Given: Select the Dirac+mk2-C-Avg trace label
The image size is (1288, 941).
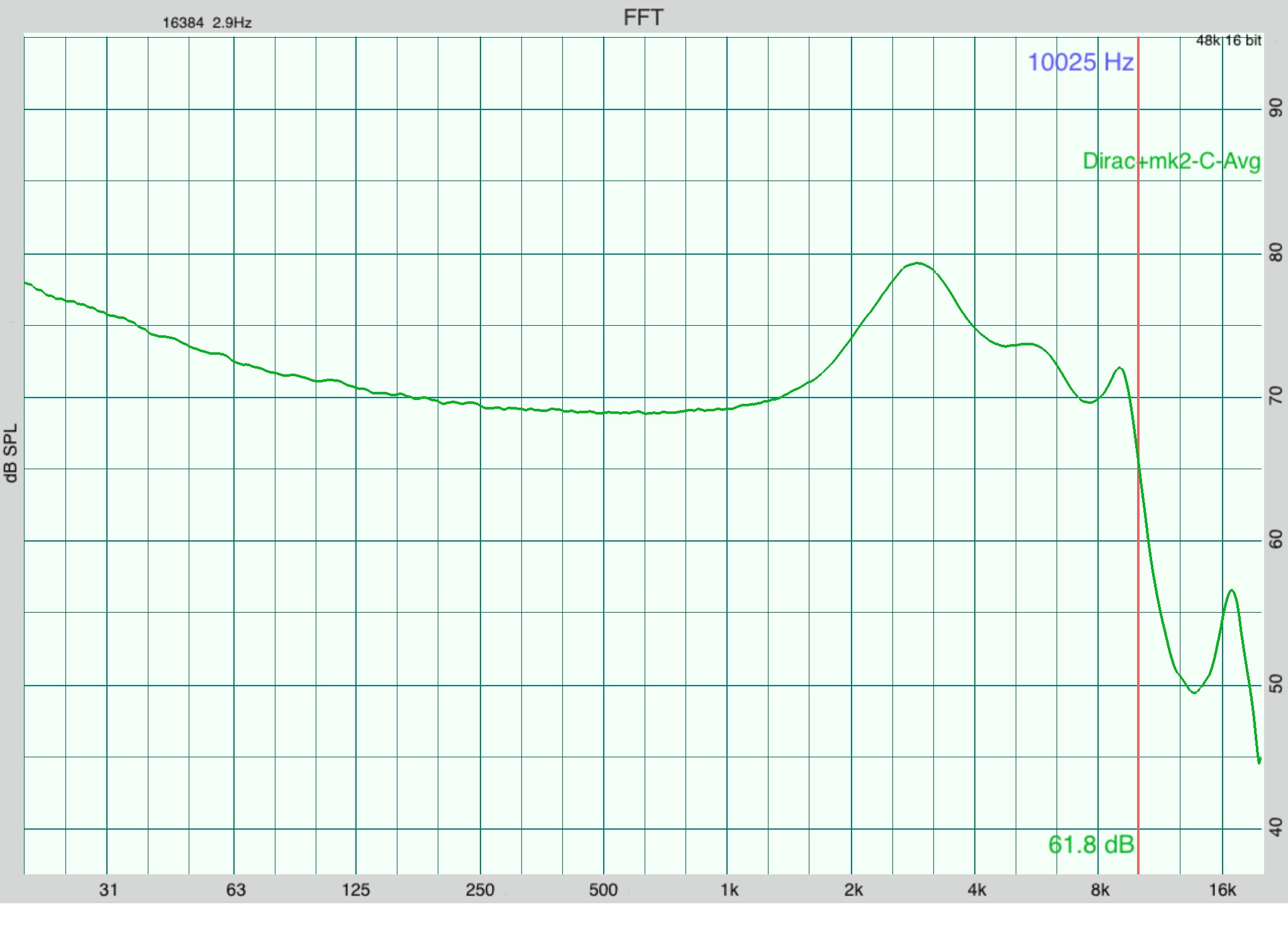Looking at the screenshot, I should (x=1172, y=162).
